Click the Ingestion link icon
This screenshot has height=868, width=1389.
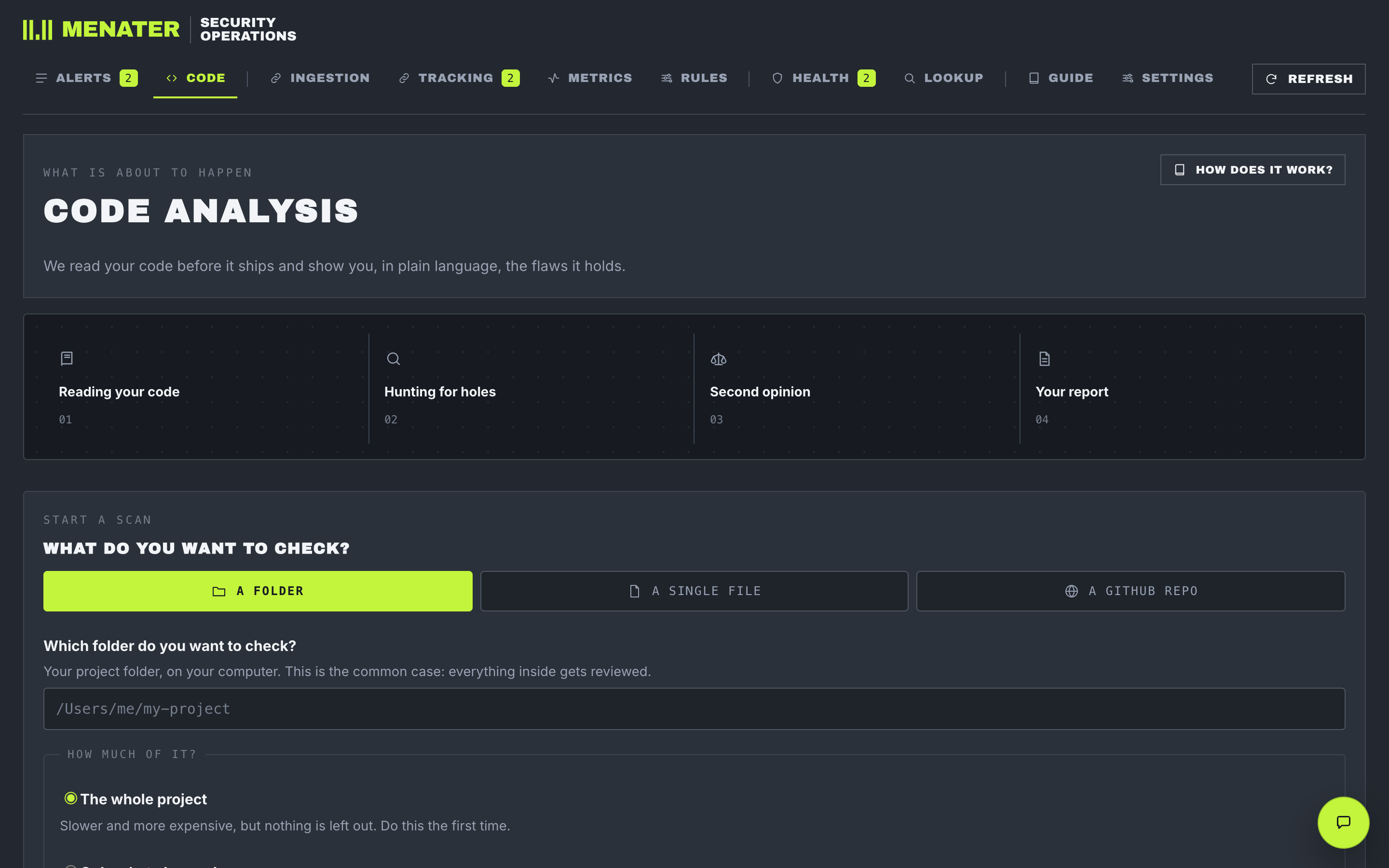[276, 78]
